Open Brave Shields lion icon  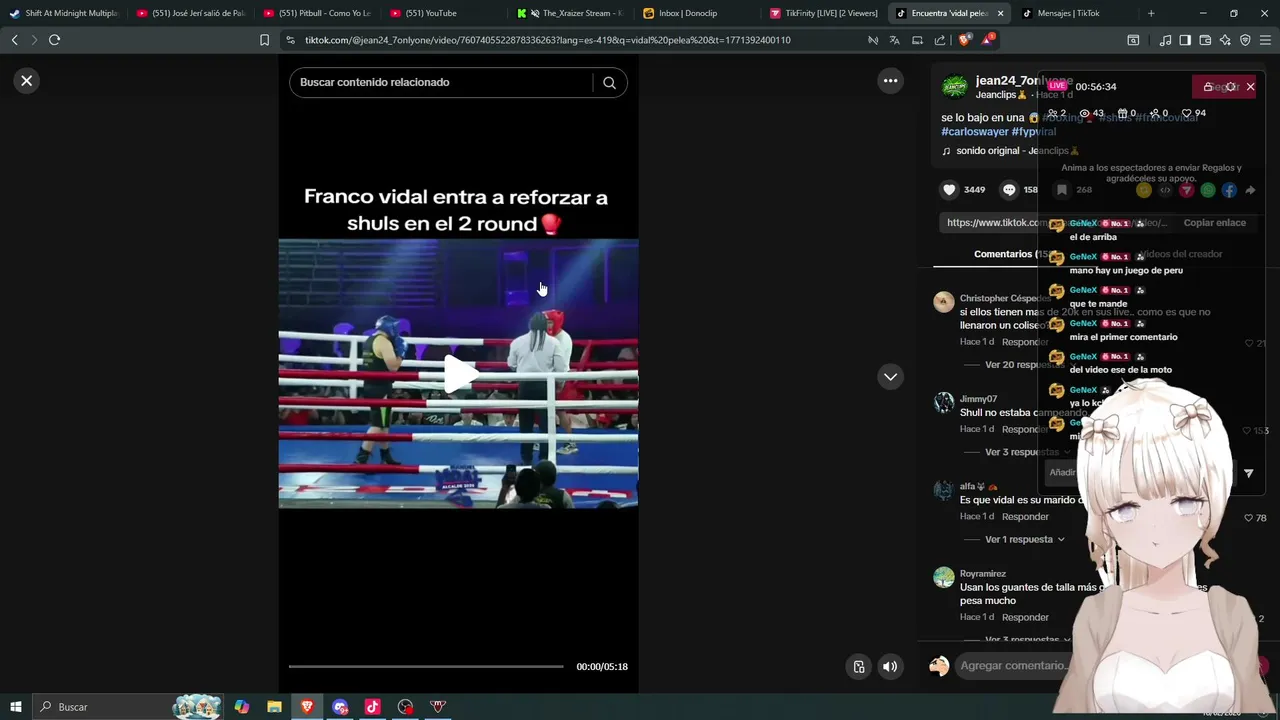964,40
